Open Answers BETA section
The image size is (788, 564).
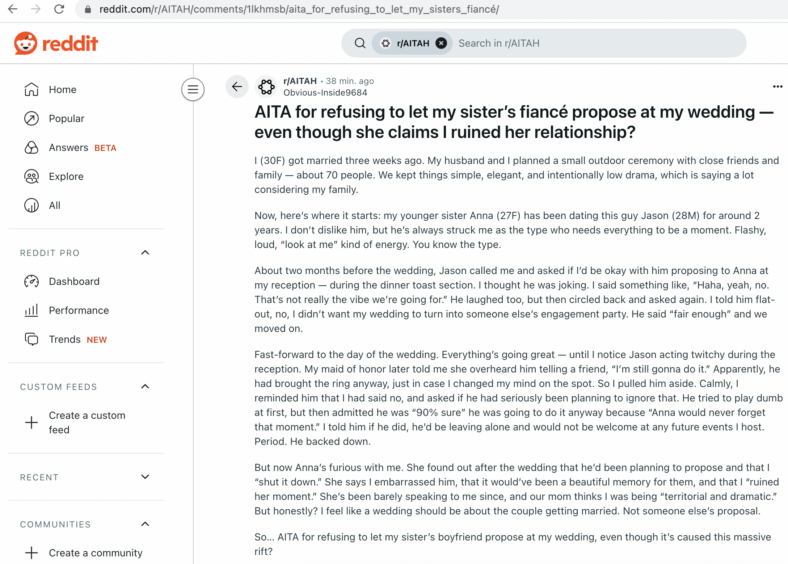(82, 148)
